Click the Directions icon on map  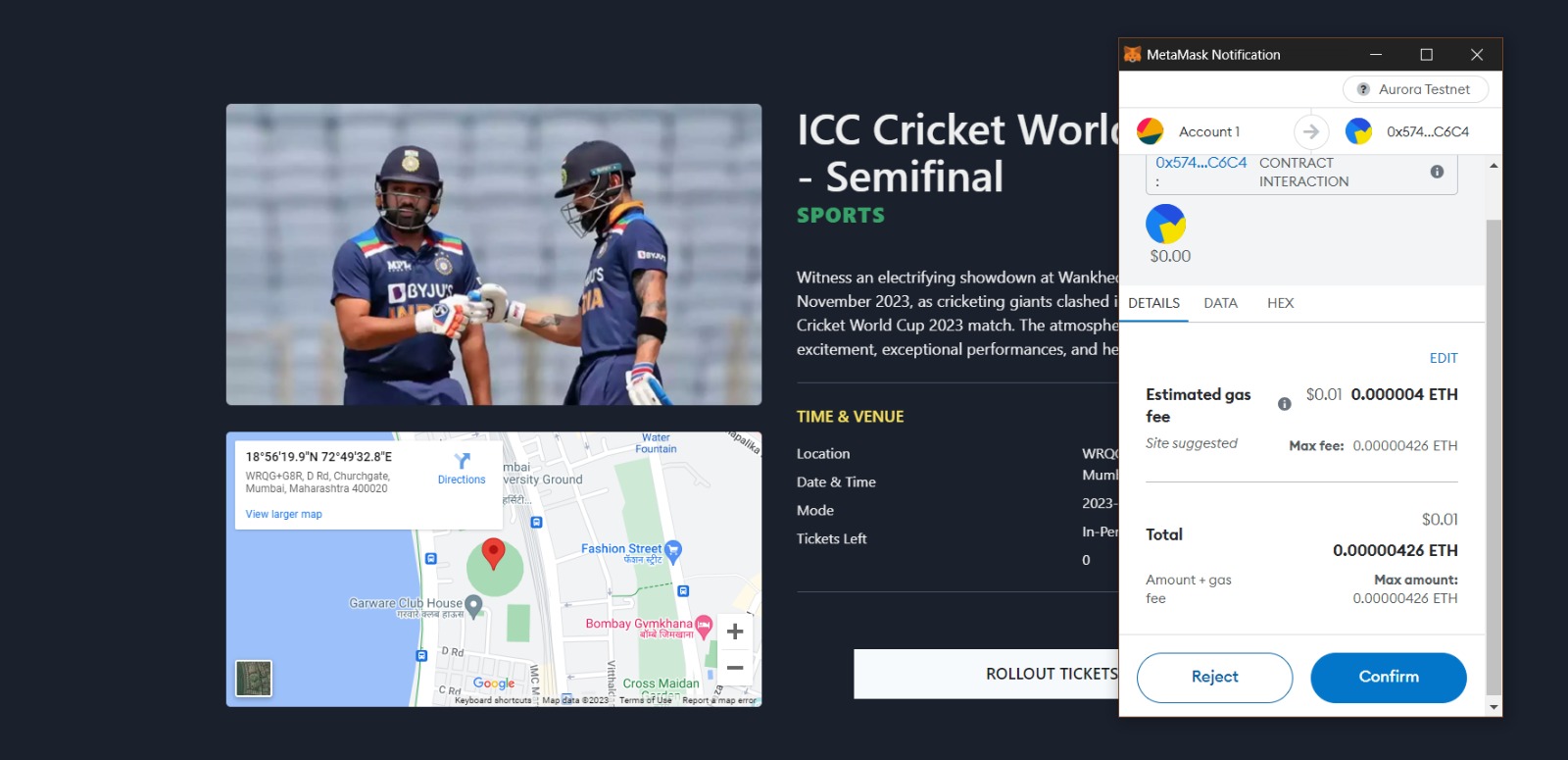[462, 461]
